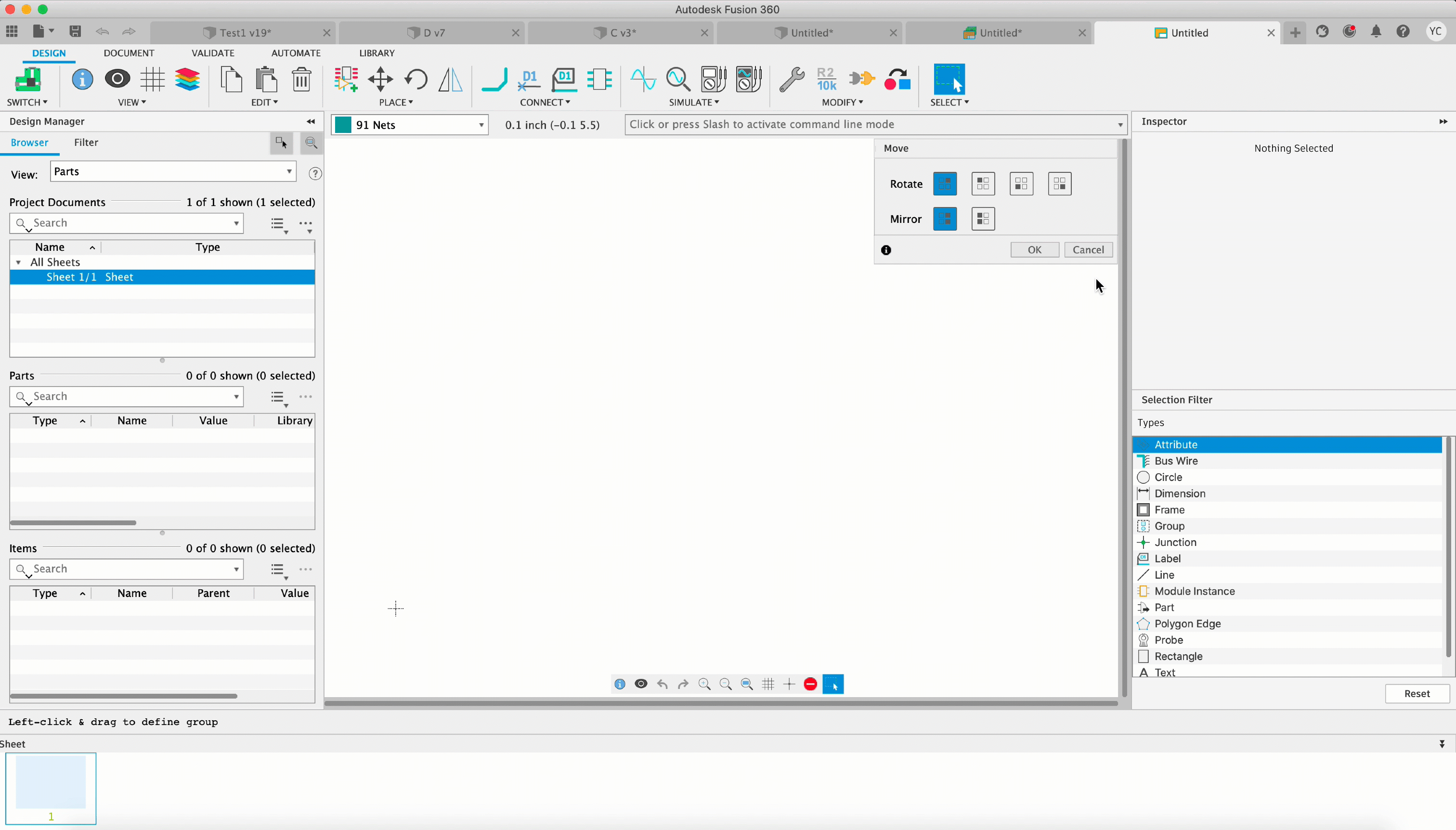Image resolution: width=1456 pixels, height=830 pixels.
Task: Select the Move tool in the toolbar
Action: point(380,80)
